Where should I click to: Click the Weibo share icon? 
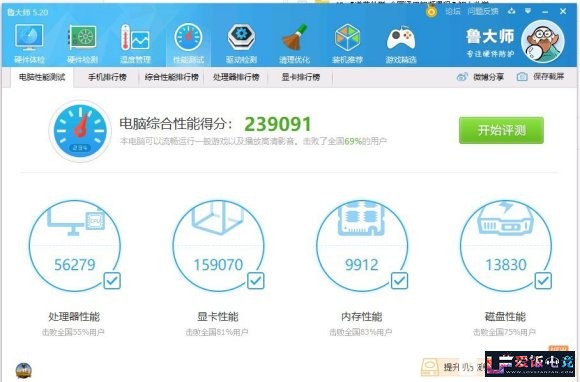[x=462, y=77]
